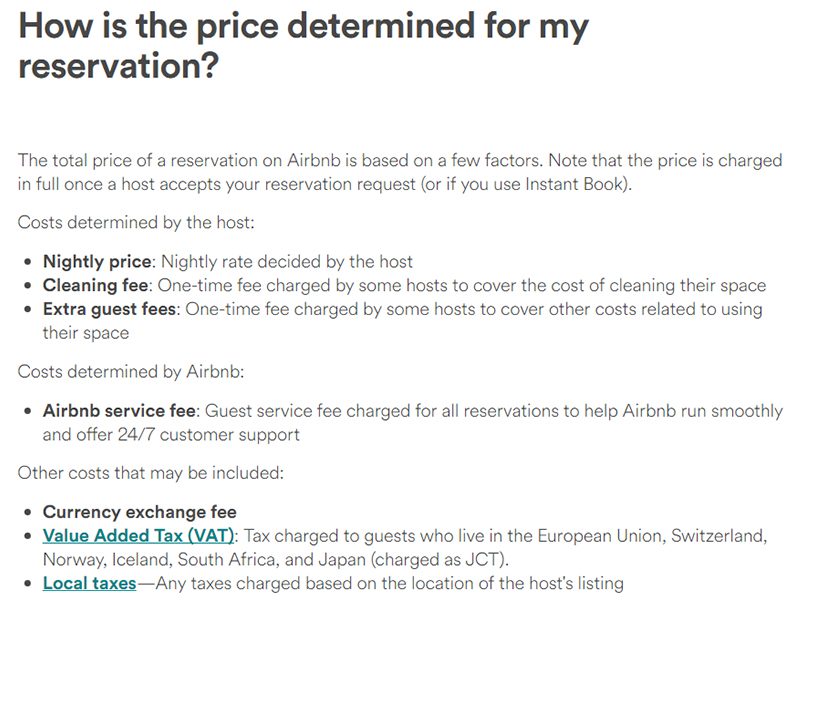The image size is (814, 702).
Task: Click the bullet point before Nightly price
Action: 28,262
